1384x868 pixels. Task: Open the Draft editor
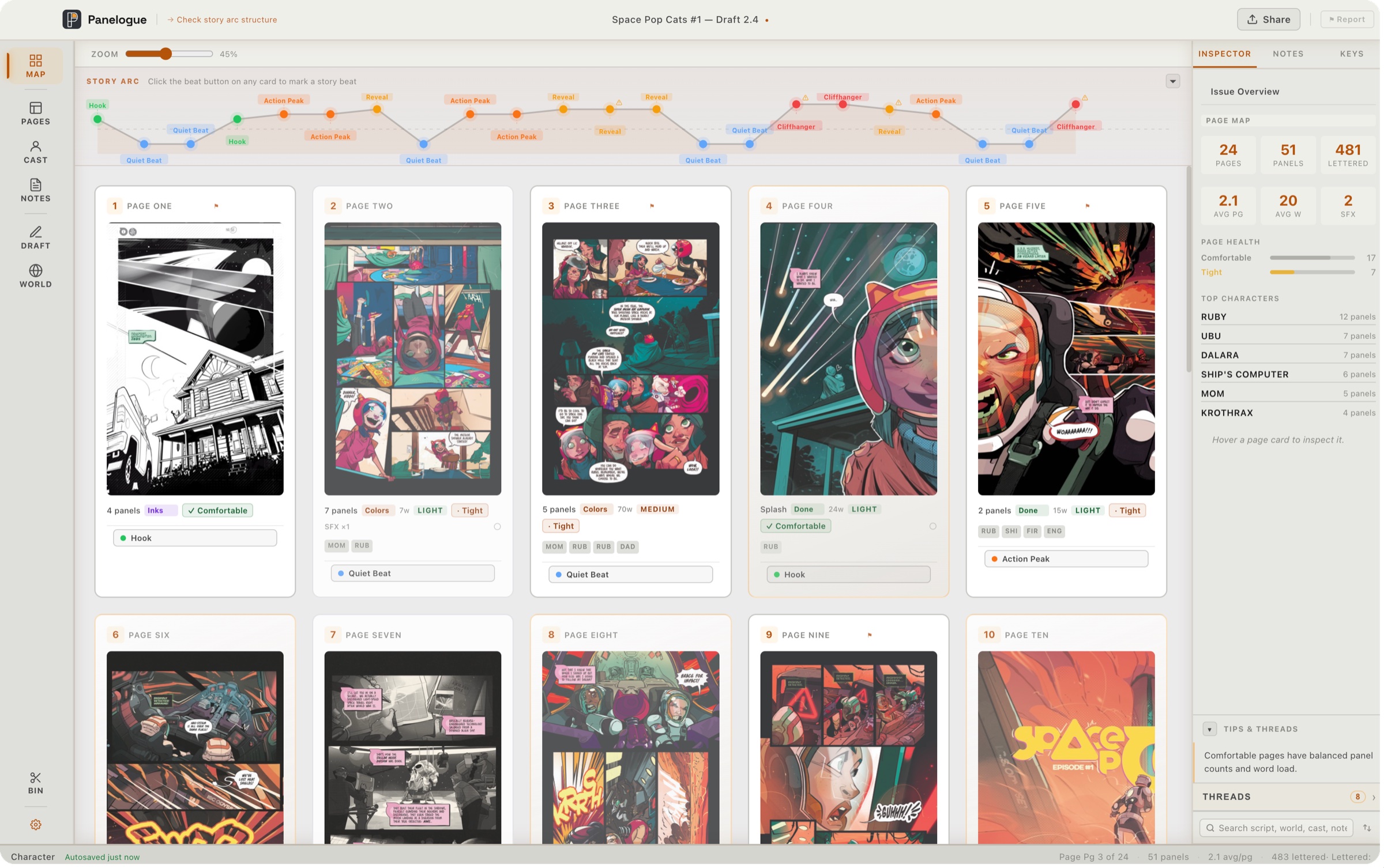(x=35, y=238)
